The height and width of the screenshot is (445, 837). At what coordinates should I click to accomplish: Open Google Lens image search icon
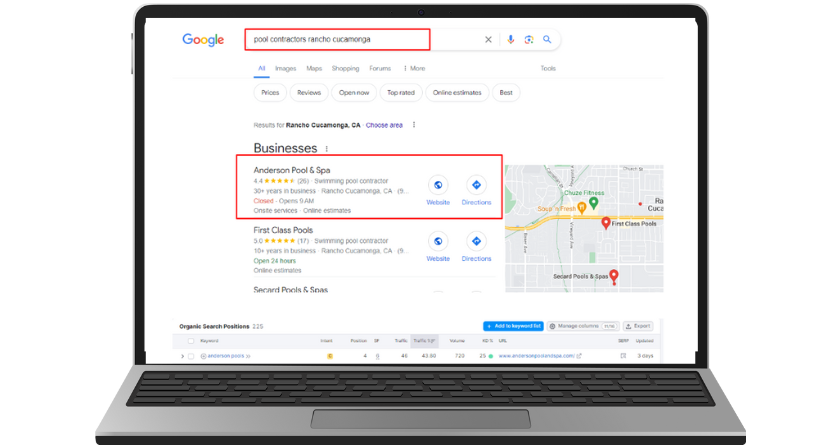coord(529,39)
